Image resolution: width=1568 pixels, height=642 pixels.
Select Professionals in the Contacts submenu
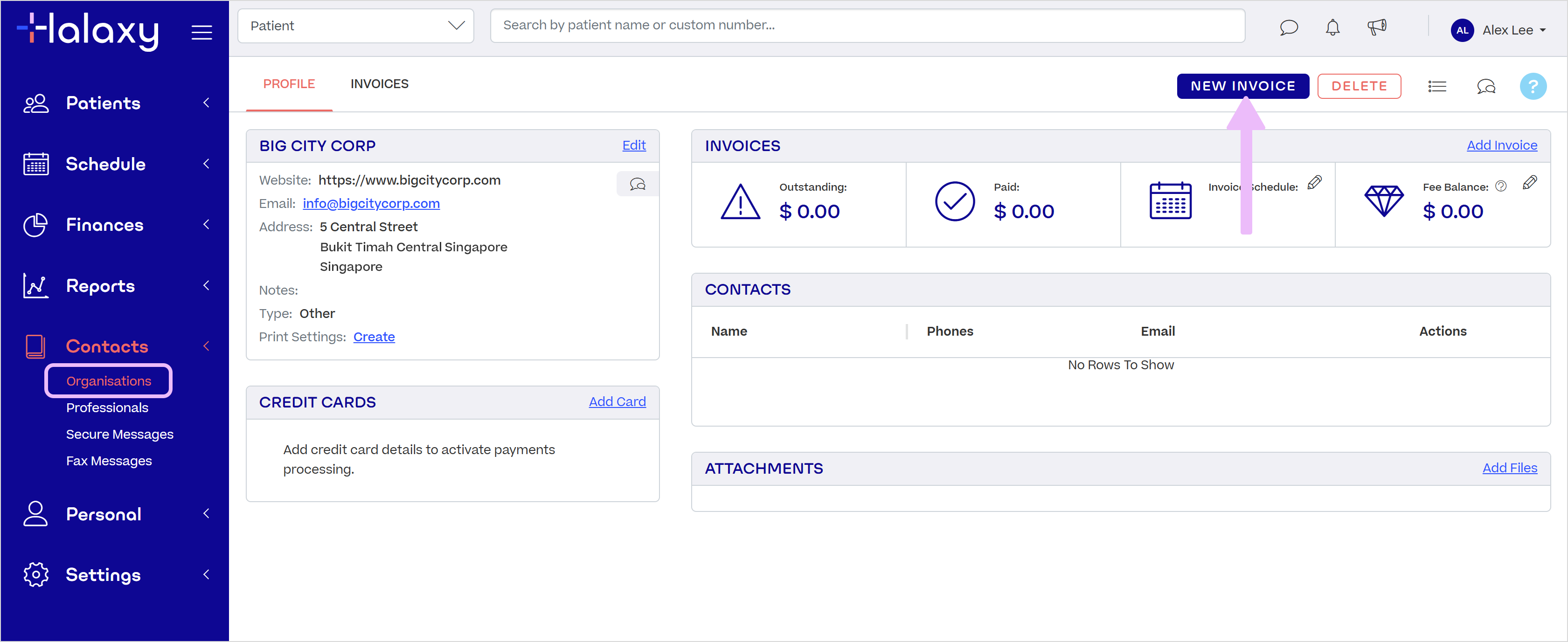[x=107, y=407]
